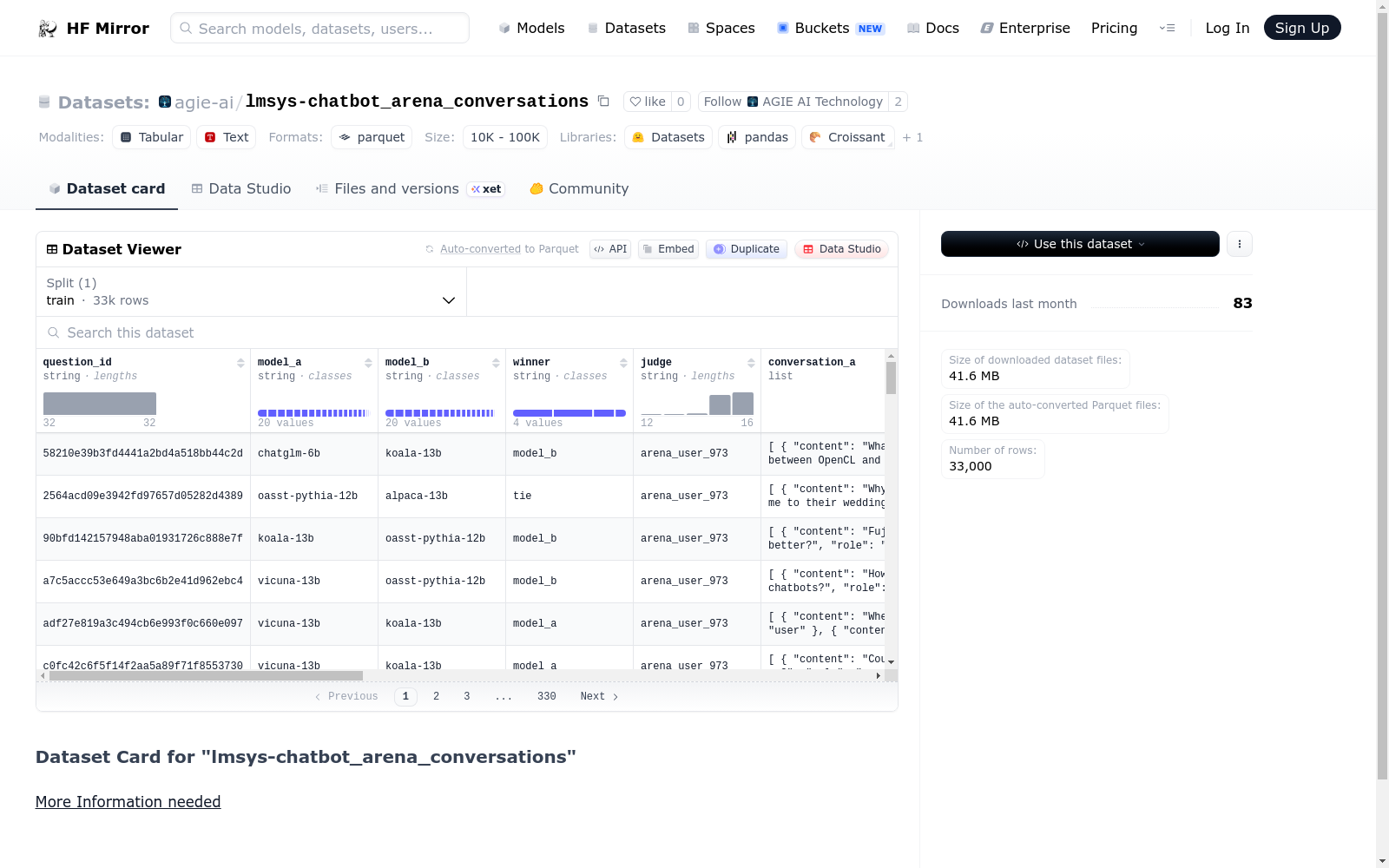Click the HF Mirror logo icon

pos(48,29)
